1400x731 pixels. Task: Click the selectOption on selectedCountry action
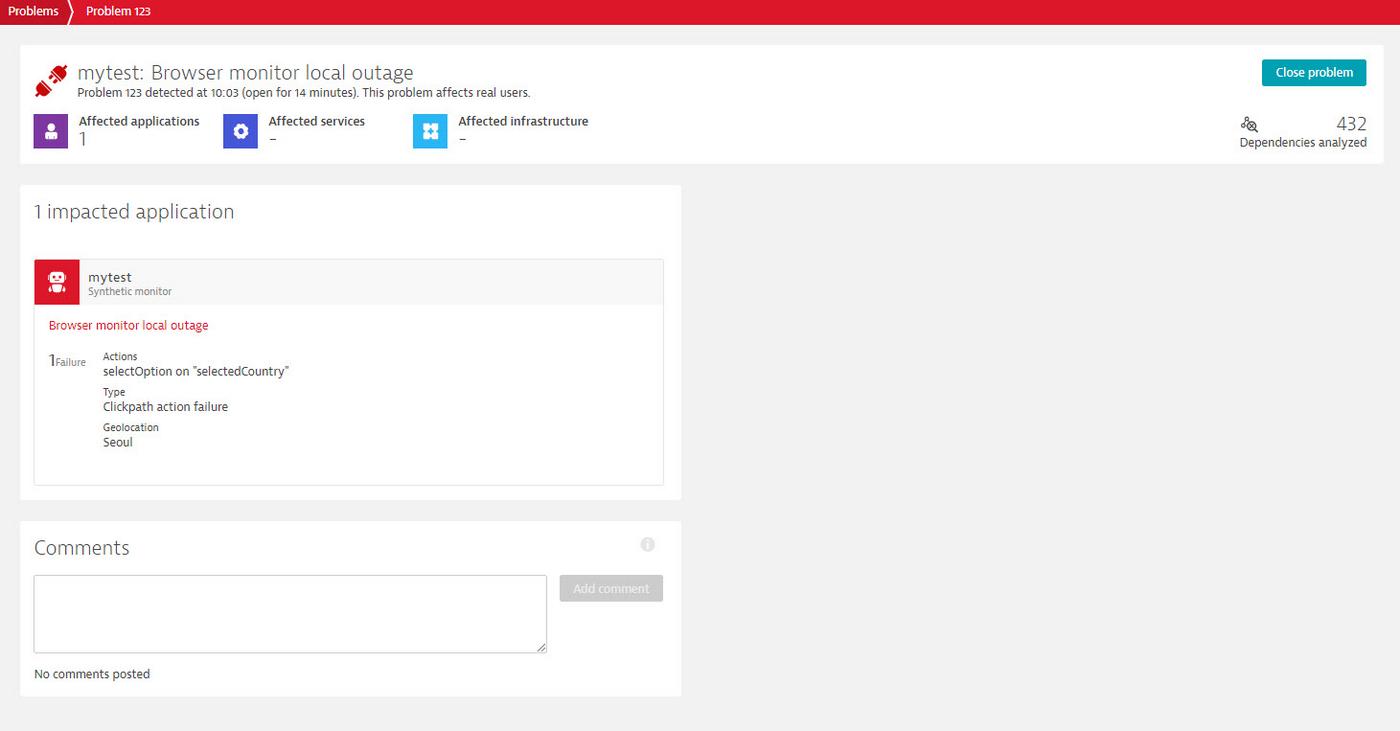point(195,370)
